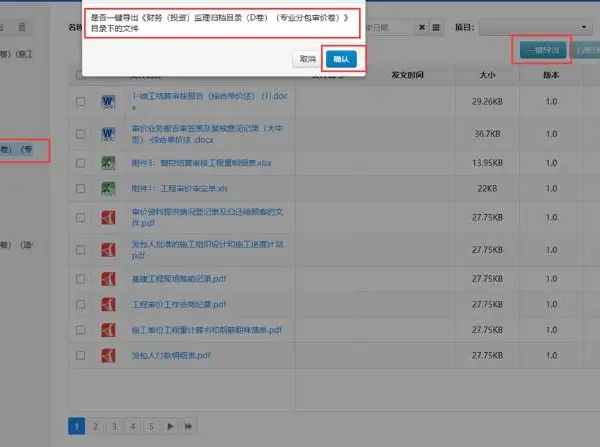Click the PDF icon for 基建工程现场踏勘记录.pdf
The image size is (600, 447).
(108, 279)
